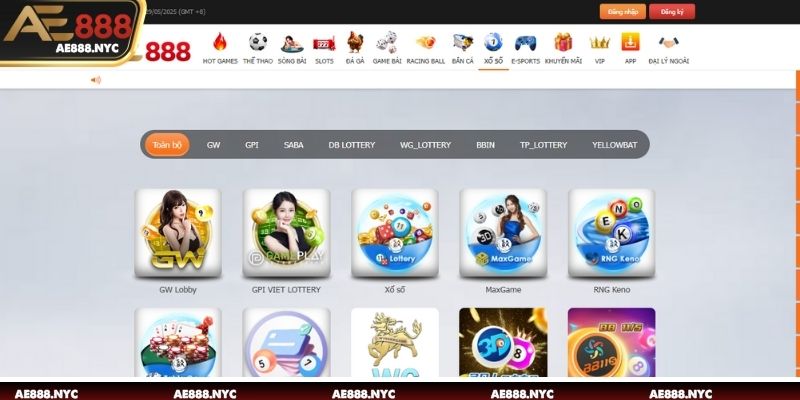The width and height of the screenshot is (800, 400).
Task: Open the Xổ số lottery game tile
Action: tap(394, 233)
